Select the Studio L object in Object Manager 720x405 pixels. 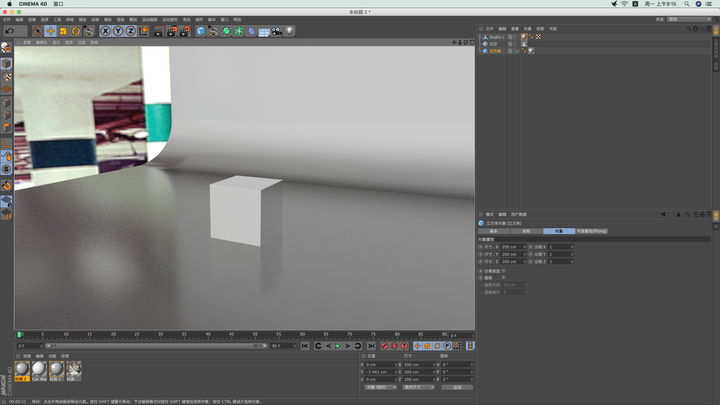click(494, 36)
